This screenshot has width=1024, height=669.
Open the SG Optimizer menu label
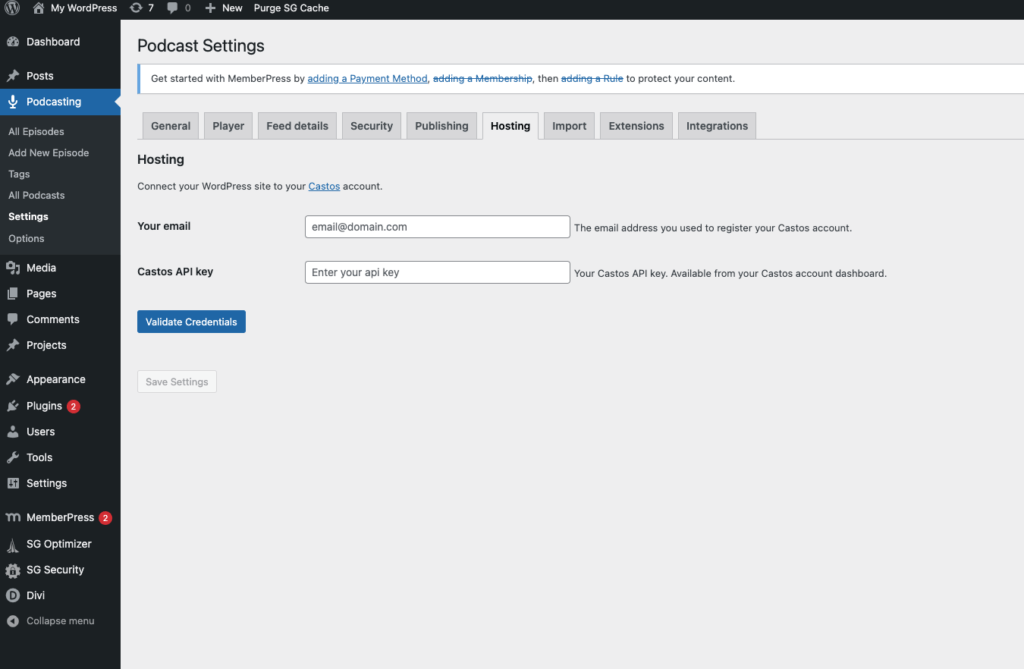tap(59, 544)
